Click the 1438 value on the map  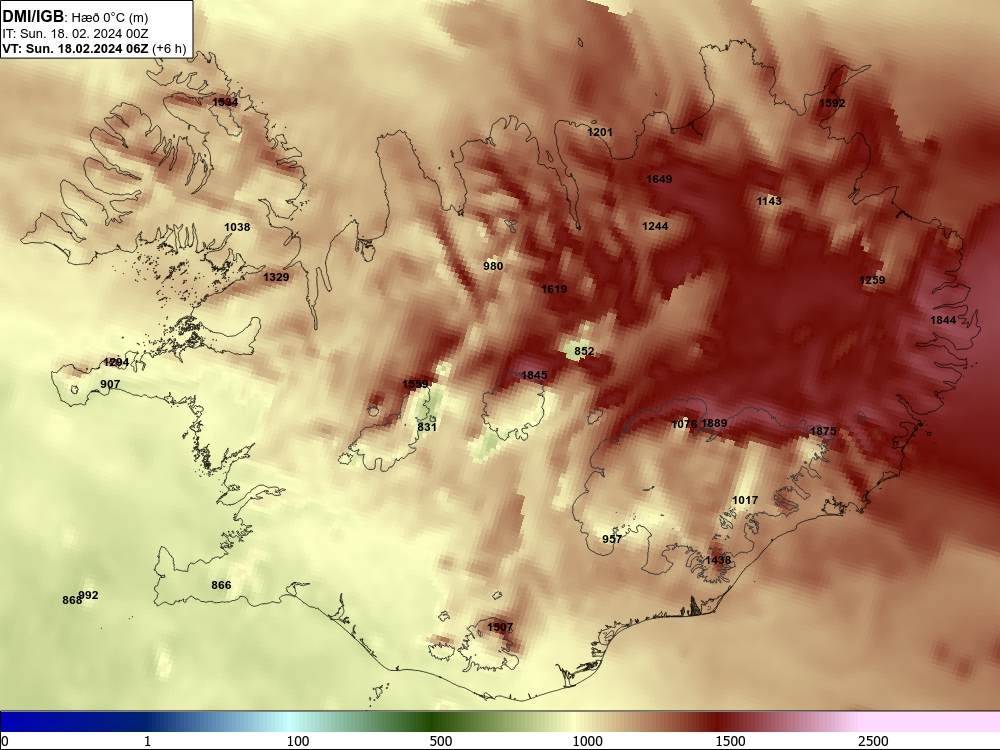[x=718, y=560]
